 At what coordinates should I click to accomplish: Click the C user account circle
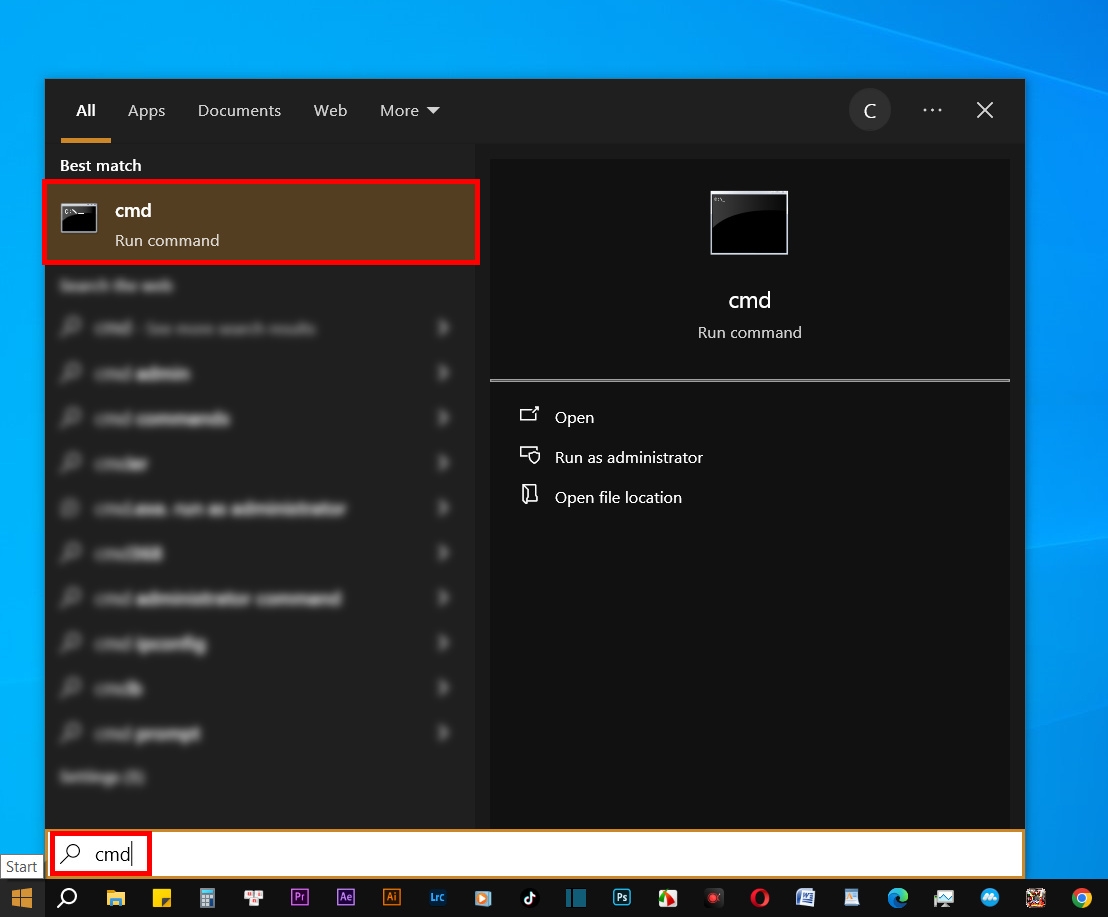point(870,110)
